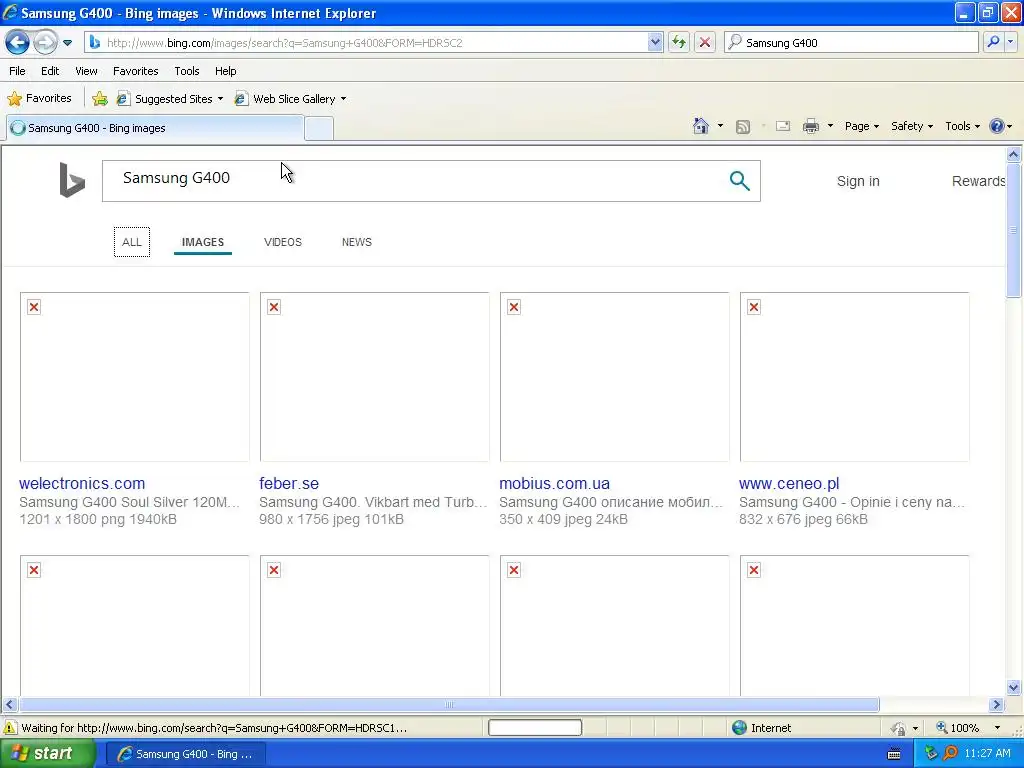The width and height of the screenshot is (1024, 768).
Task: Open the www.ceneo.pl image thumbnail
Action: pyautogui.click(x=854, y=377)
